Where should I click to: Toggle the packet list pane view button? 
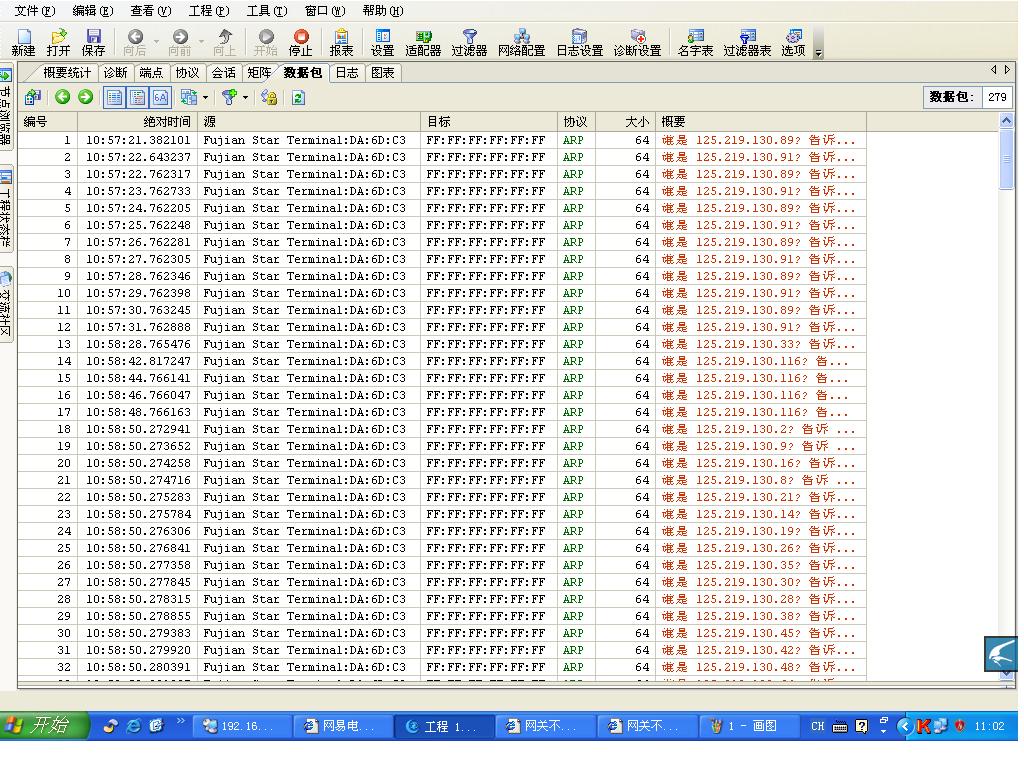[114, 97]
